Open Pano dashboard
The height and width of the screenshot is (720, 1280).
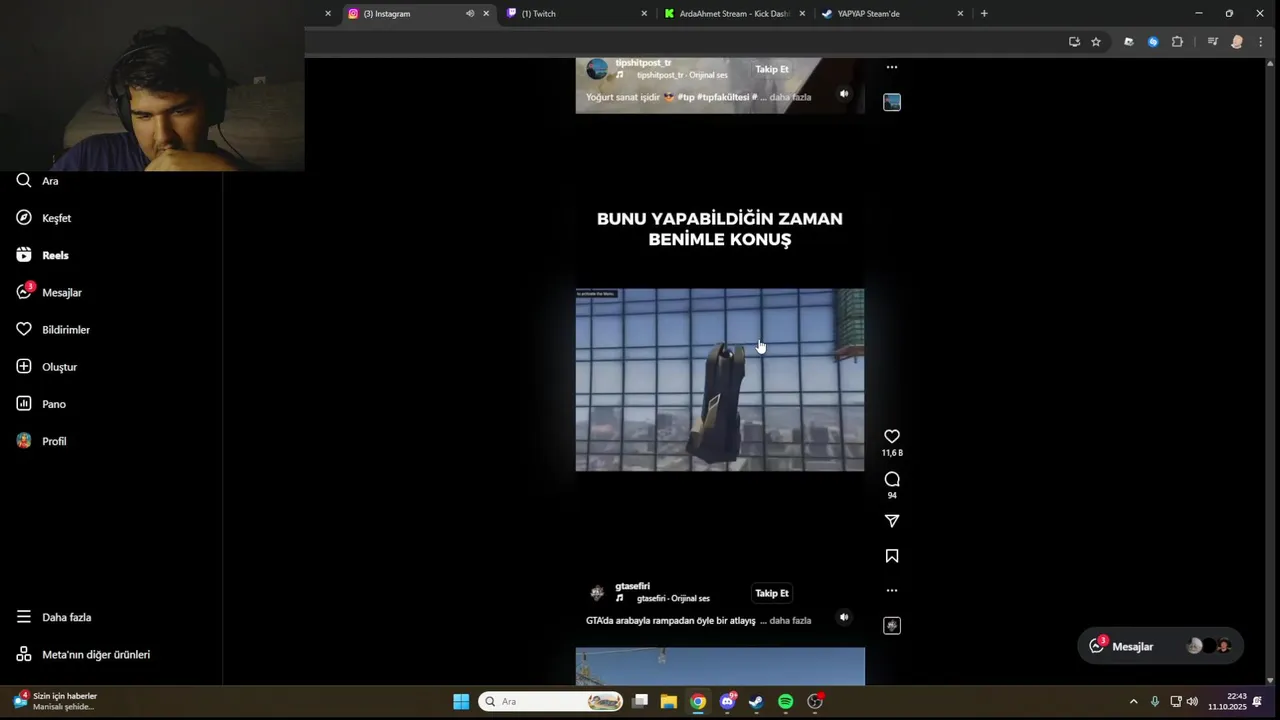[41, 404]
